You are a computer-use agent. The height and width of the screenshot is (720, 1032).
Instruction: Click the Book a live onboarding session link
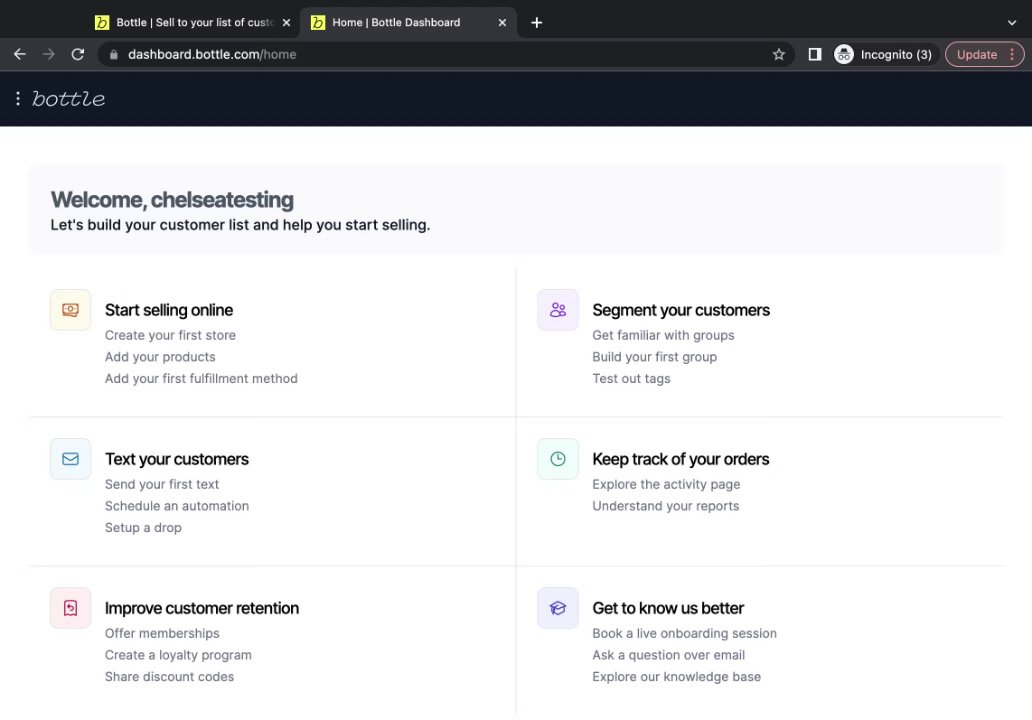click(x=684, y=633)
